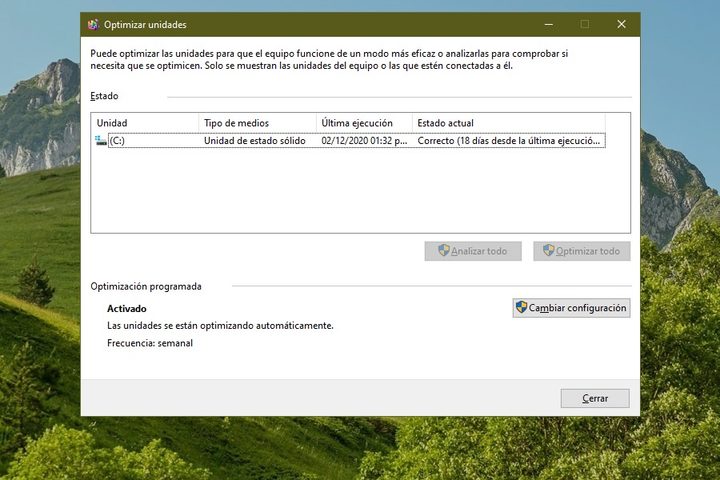Image resolution: width=720 pixels, height=480 pixels.
Task: Sort by the Última ejecución column header
Action: [365, 123]
